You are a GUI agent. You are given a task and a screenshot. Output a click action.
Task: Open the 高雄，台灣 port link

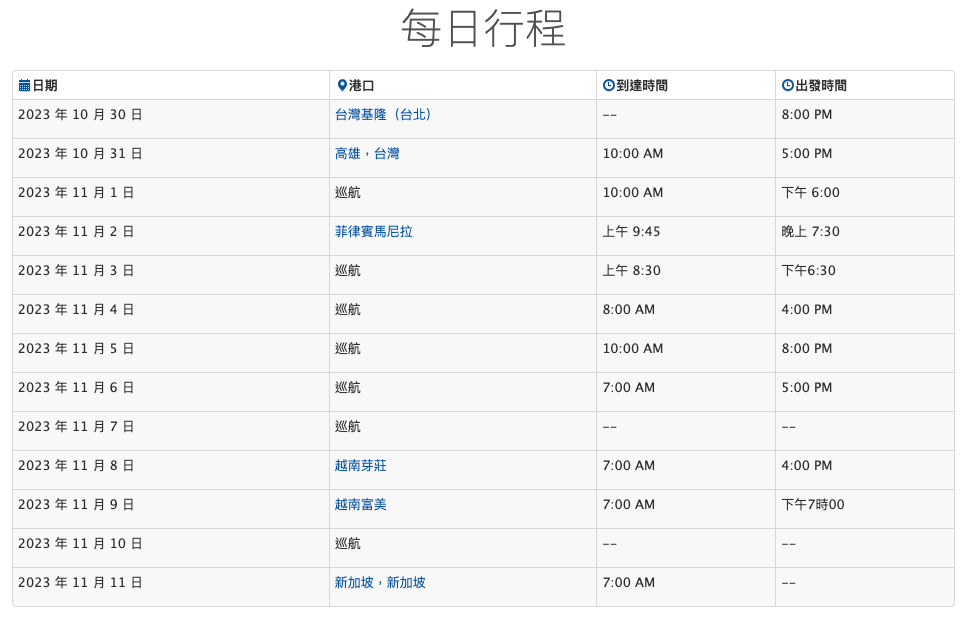point(367,154)
